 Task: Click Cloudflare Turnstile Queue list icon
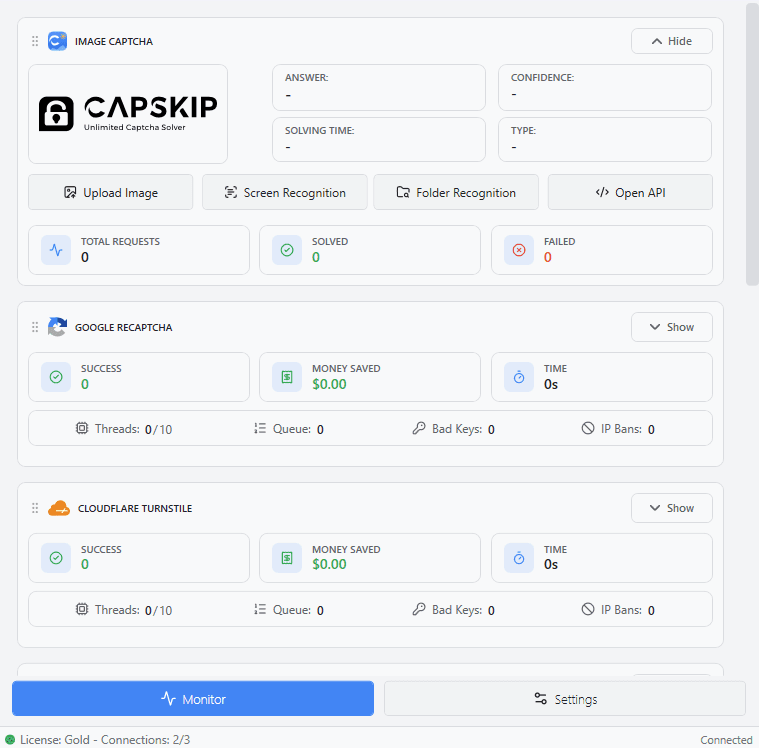[260, 609]
